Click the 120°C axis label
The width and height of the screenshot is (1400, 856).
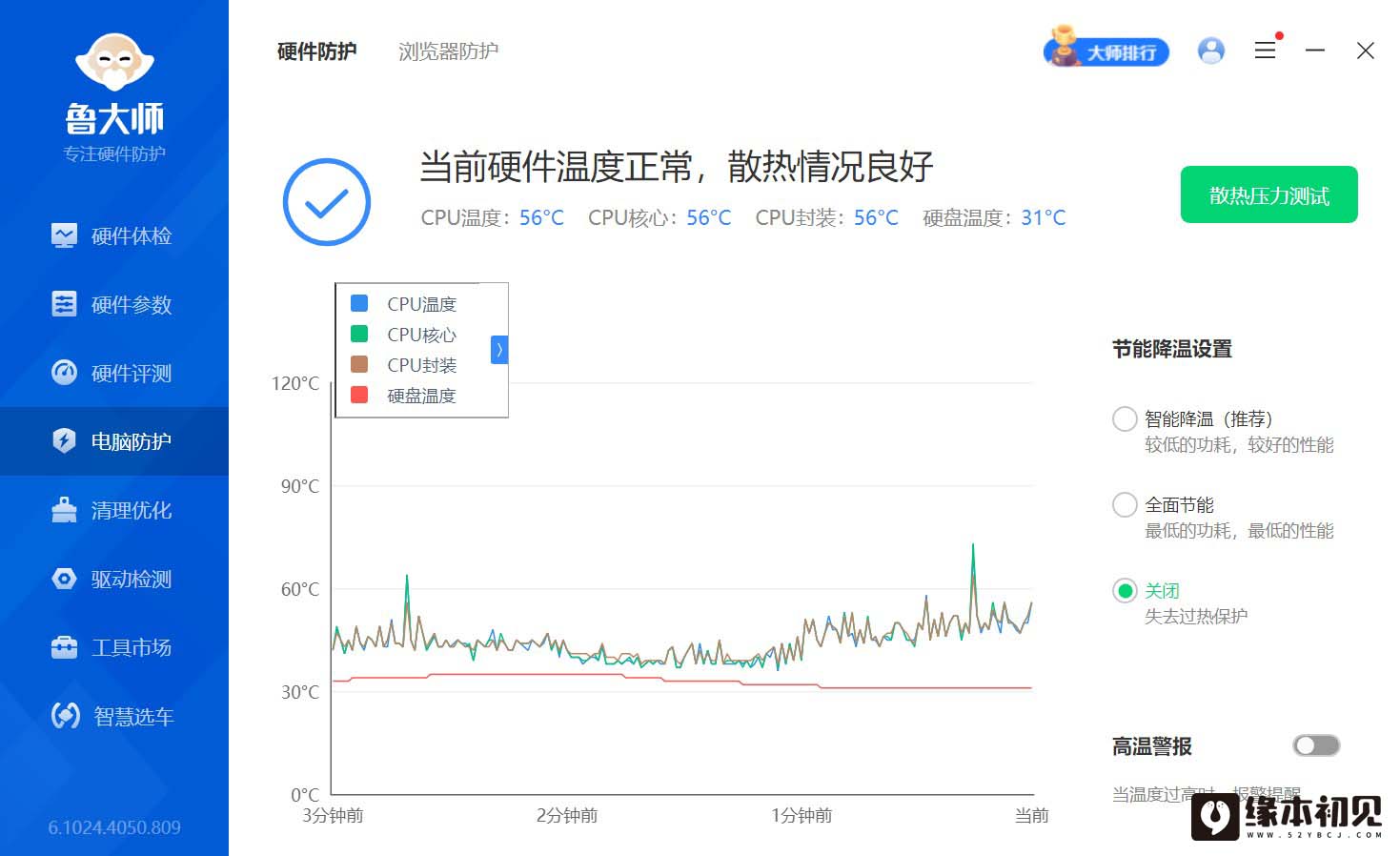pyautogui.click(x=295, y=383)
